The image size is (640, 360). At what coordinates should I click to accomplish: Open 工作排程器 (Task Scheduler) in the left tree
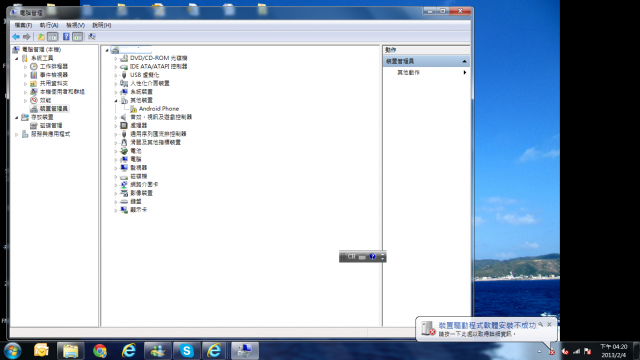pos(54,66)
